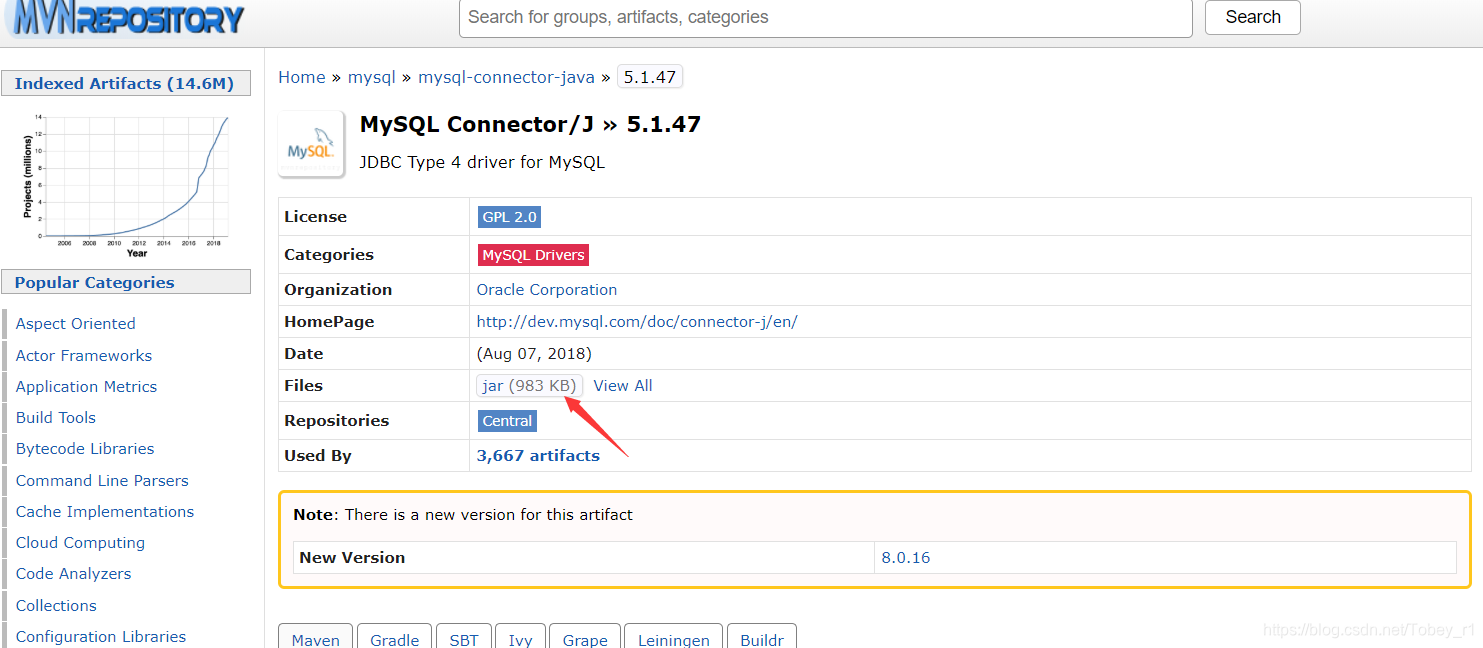Screen dimensions: 1483x648
Task: Click the Popular Categories heading
Action: tap(125, 283)
